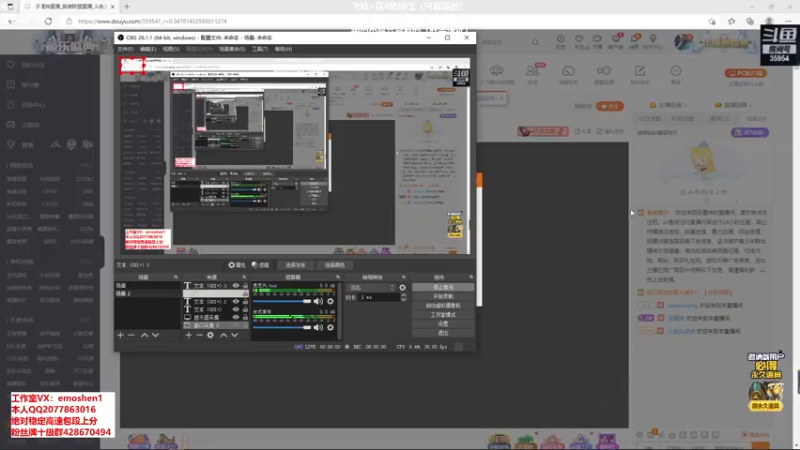Mute the desktop audio mixer channel
The height and width of the screenshot is (450, 800).
(318, 328)
